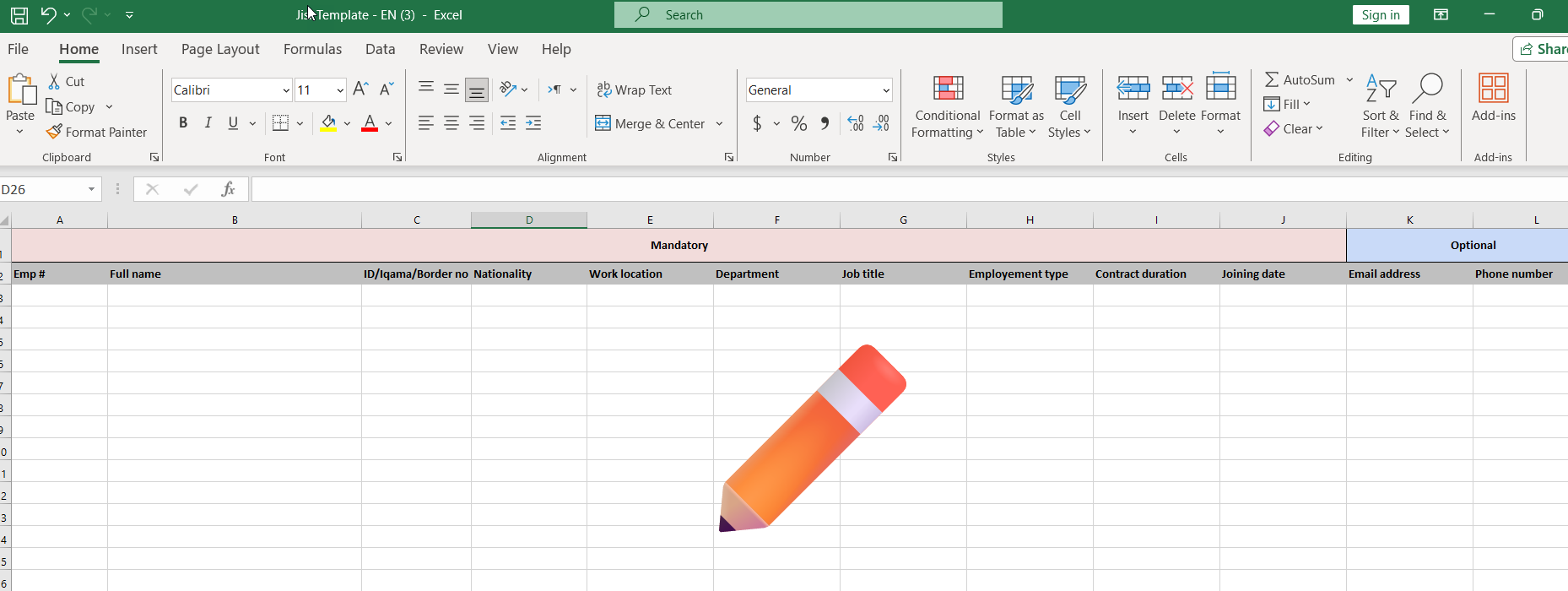Click the Conditional Formatting icon

pyautogui.click(x=948, y=89)
